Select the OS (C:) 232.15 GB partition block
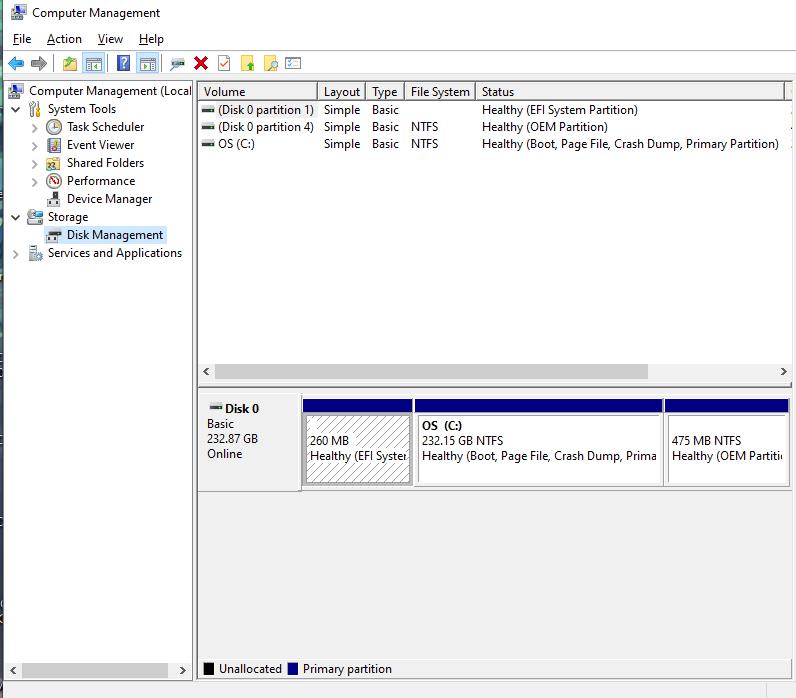Screen dimensions: 796x698 539,442
